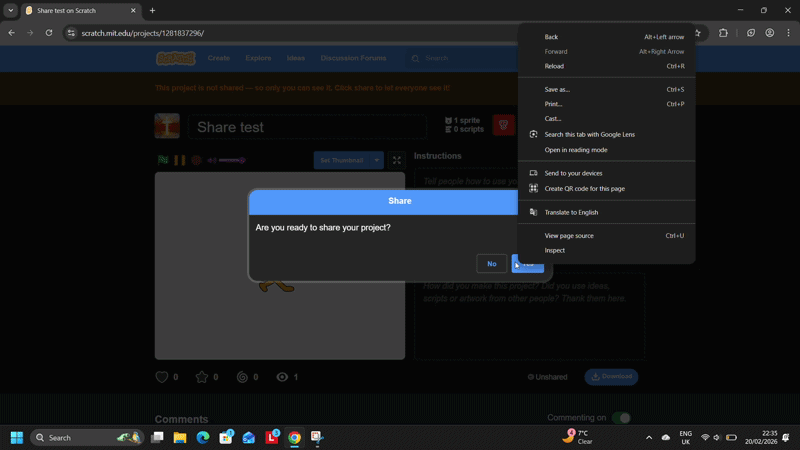800x450 pixels.
Task: Click the Scratch logo
Action: [x=176, y=58]
